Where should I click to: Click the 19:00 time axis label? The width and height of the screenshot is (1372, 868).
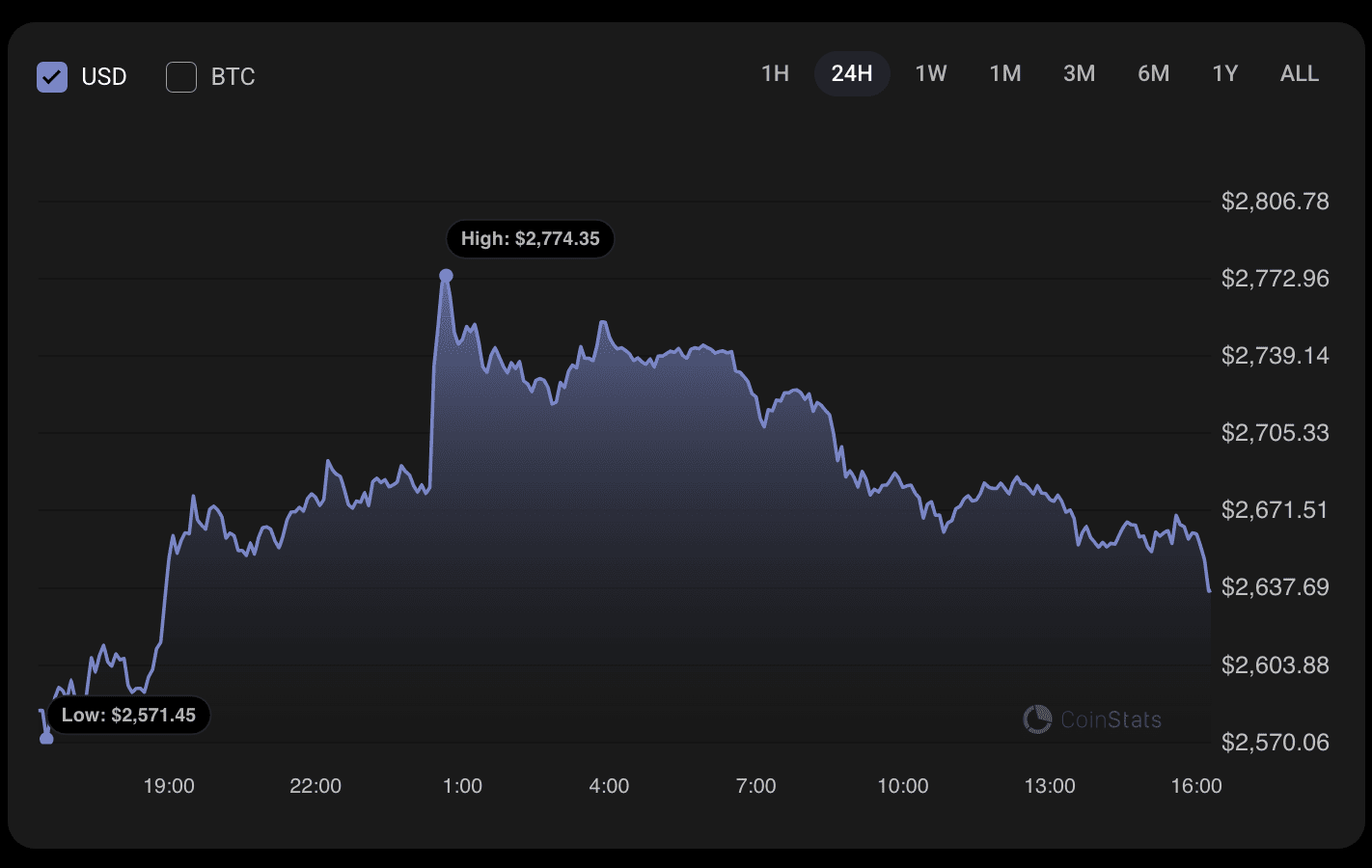click(169, 786)
